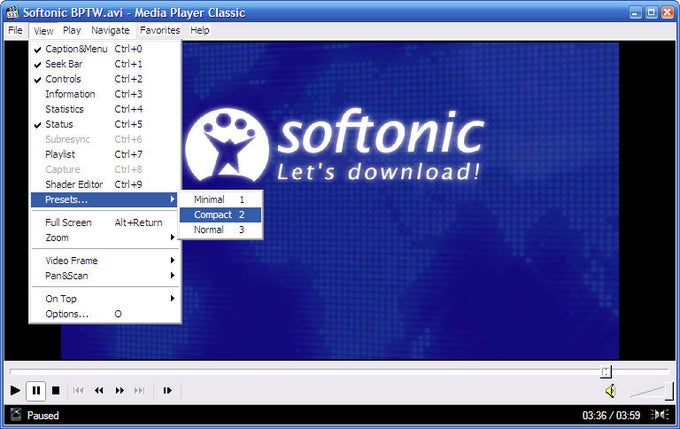The image size is (680, 429).
Task: Click the seek bar thumb
Action: [x=606, y=371]
